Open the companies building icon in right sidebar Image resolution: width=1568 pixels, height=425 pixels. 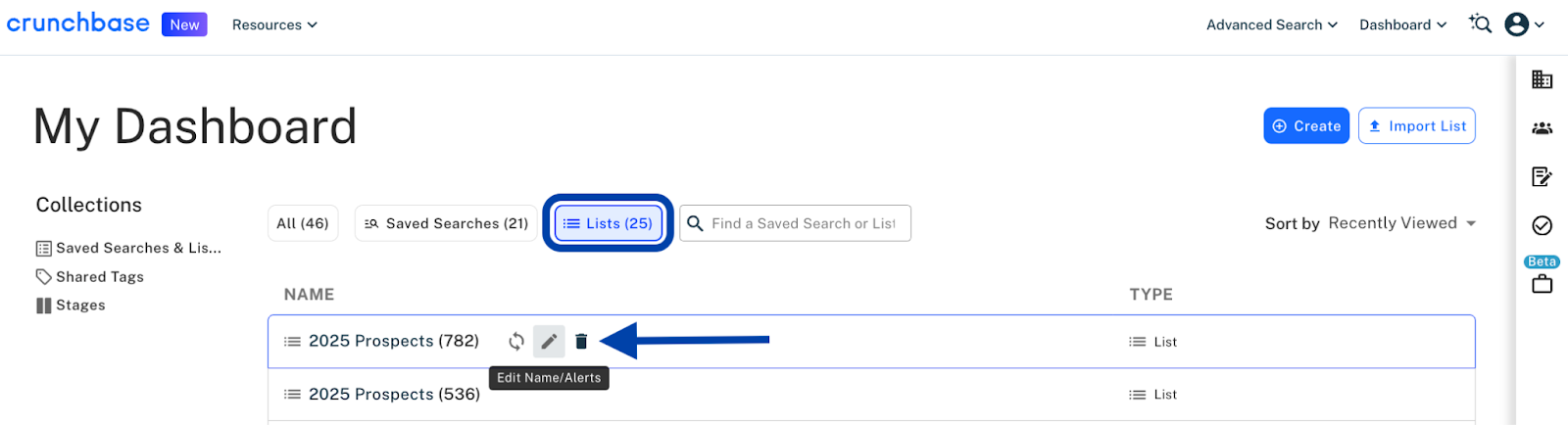pyautogui.click(x=1542, y=79)
